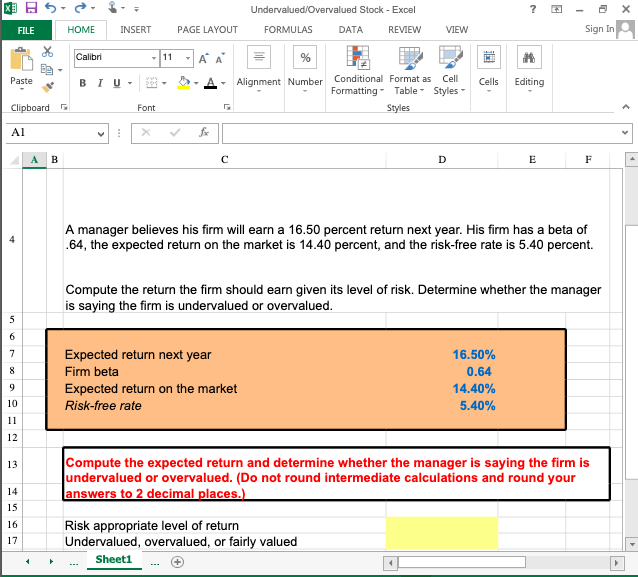Open Conditional Formatting menu
The image size is (638, 577).
pyautogui.click(x=358, y=70)
